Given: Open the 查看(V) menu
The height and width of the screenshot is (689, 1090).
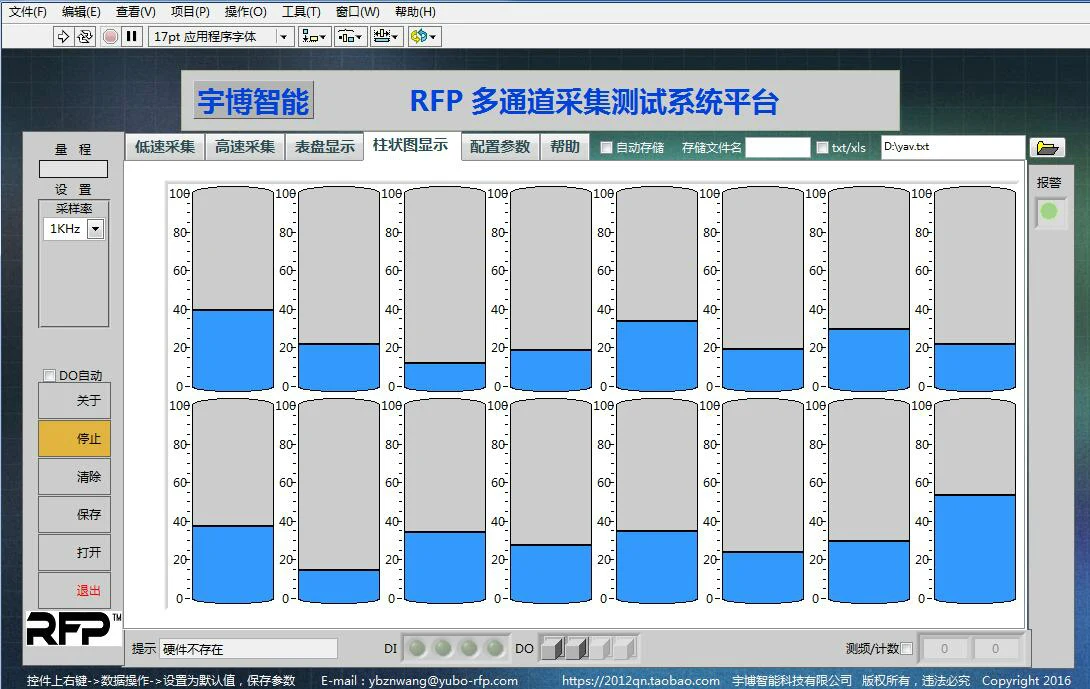Looking at the screenshot, I should [136, 12].
